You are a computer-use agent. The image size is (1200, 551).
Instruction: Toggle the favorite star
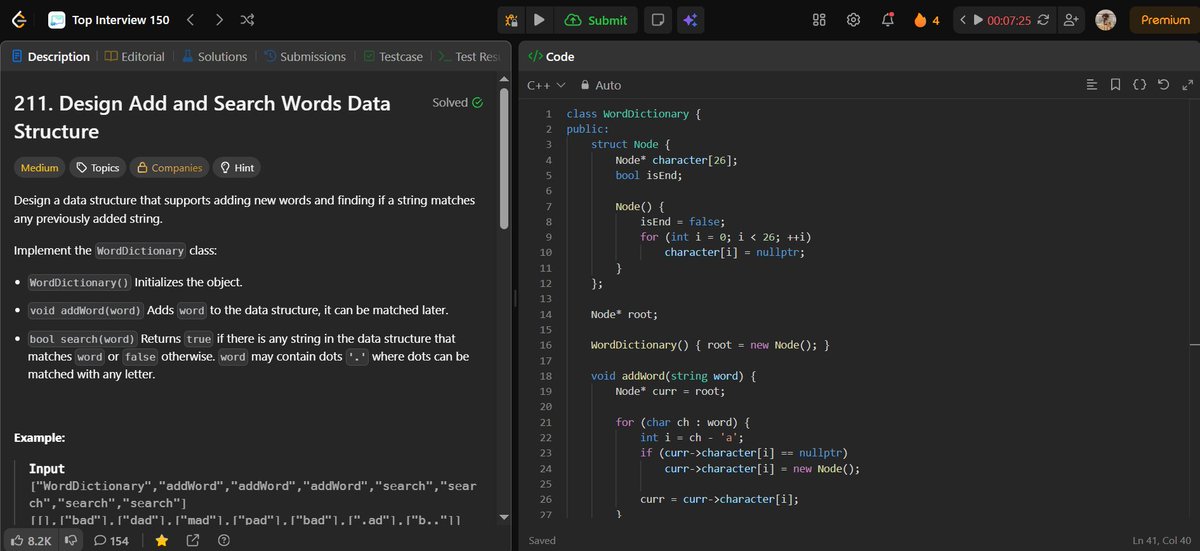(x=161, y=541)
